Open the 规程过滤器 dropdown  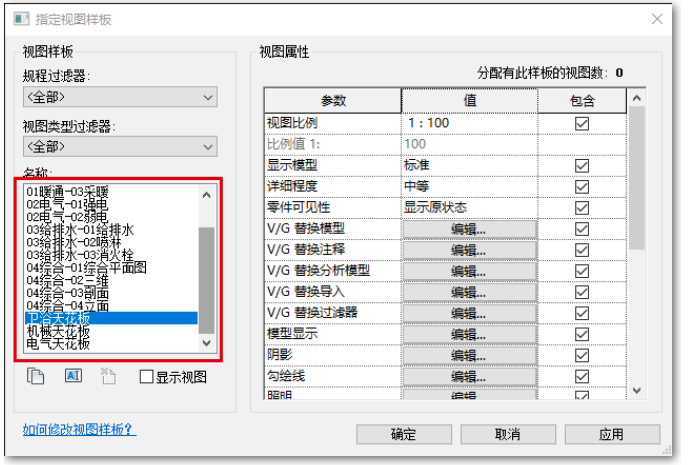(120, 97)
